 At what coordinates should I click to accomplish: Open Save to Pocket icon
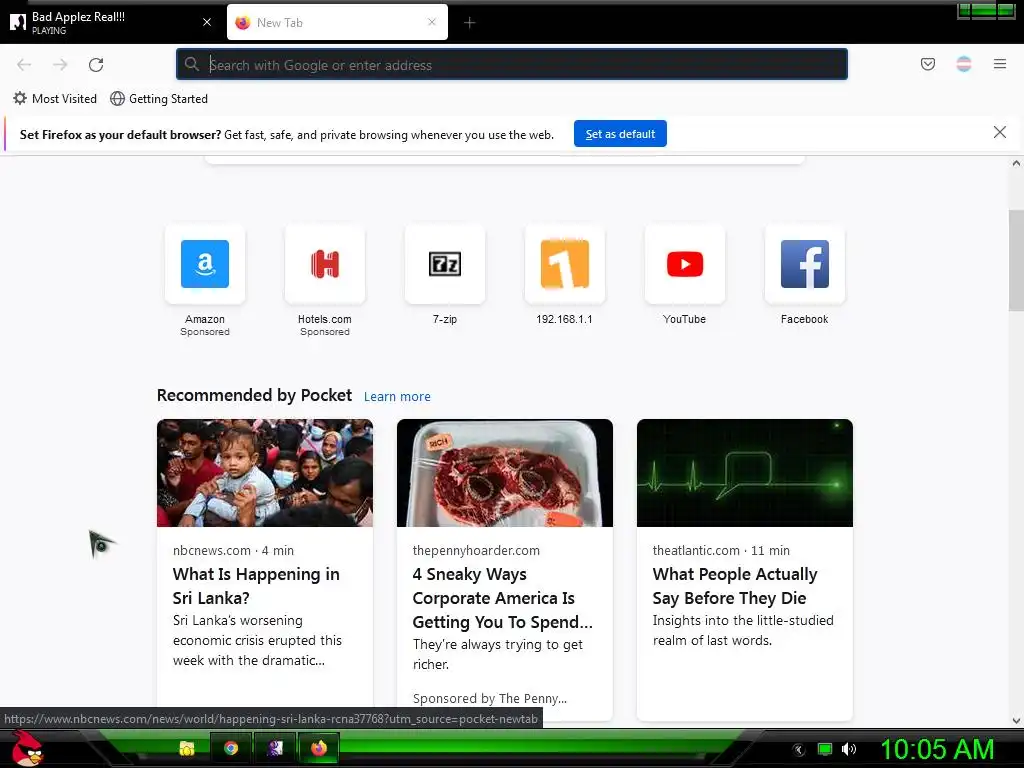pos(927,64)
